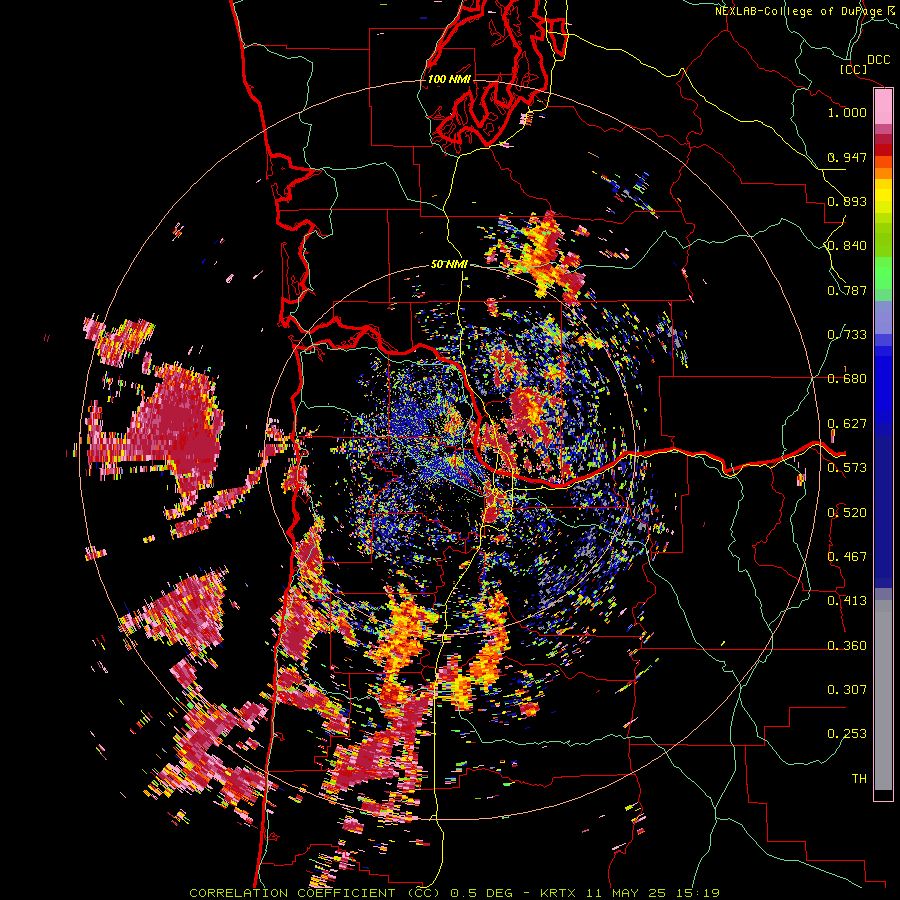Click the 1.000 scale value
Screen dimensions: 900x900
(847, 112)
